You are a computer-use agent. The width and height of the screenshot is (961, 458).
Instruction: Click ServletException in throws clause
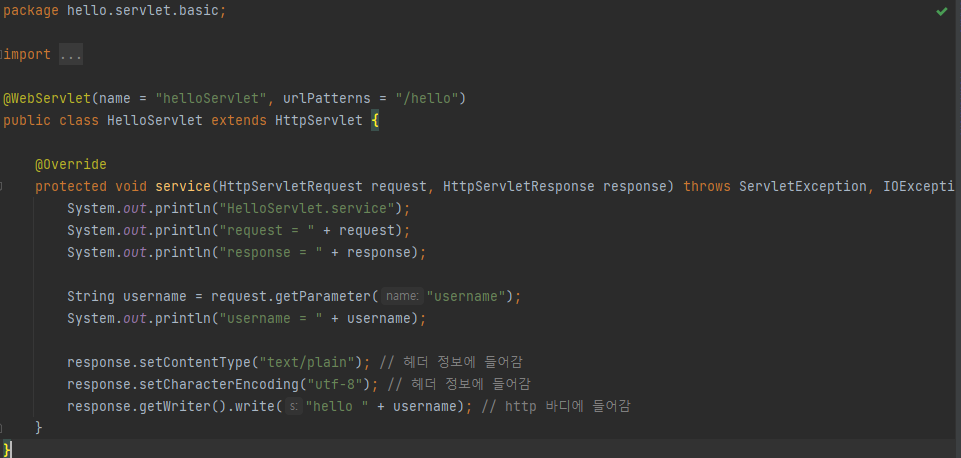[x=803, y=186]
